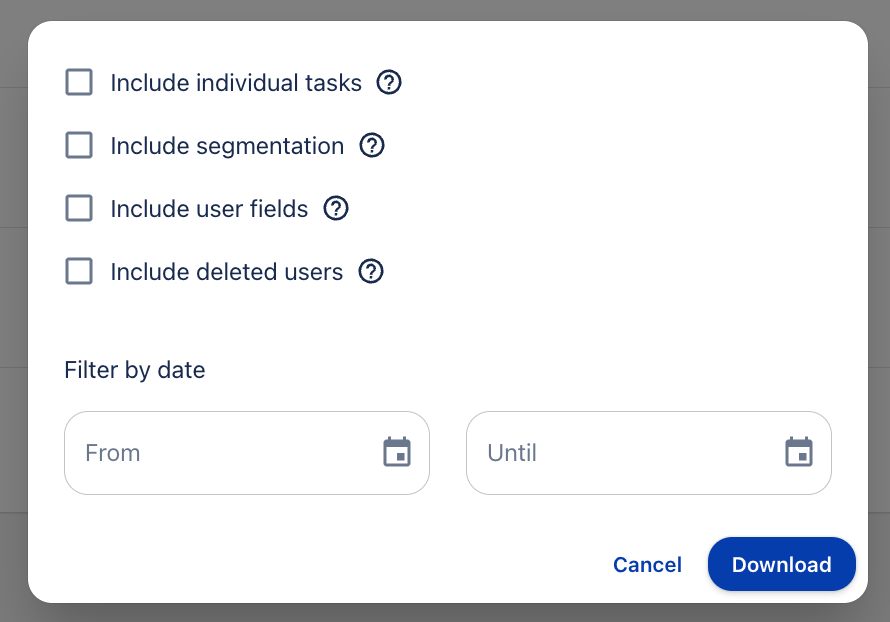Click the "Include deleted users" label text
The height and width of the screenshot is (622, 890).
(x=227, y=272)
